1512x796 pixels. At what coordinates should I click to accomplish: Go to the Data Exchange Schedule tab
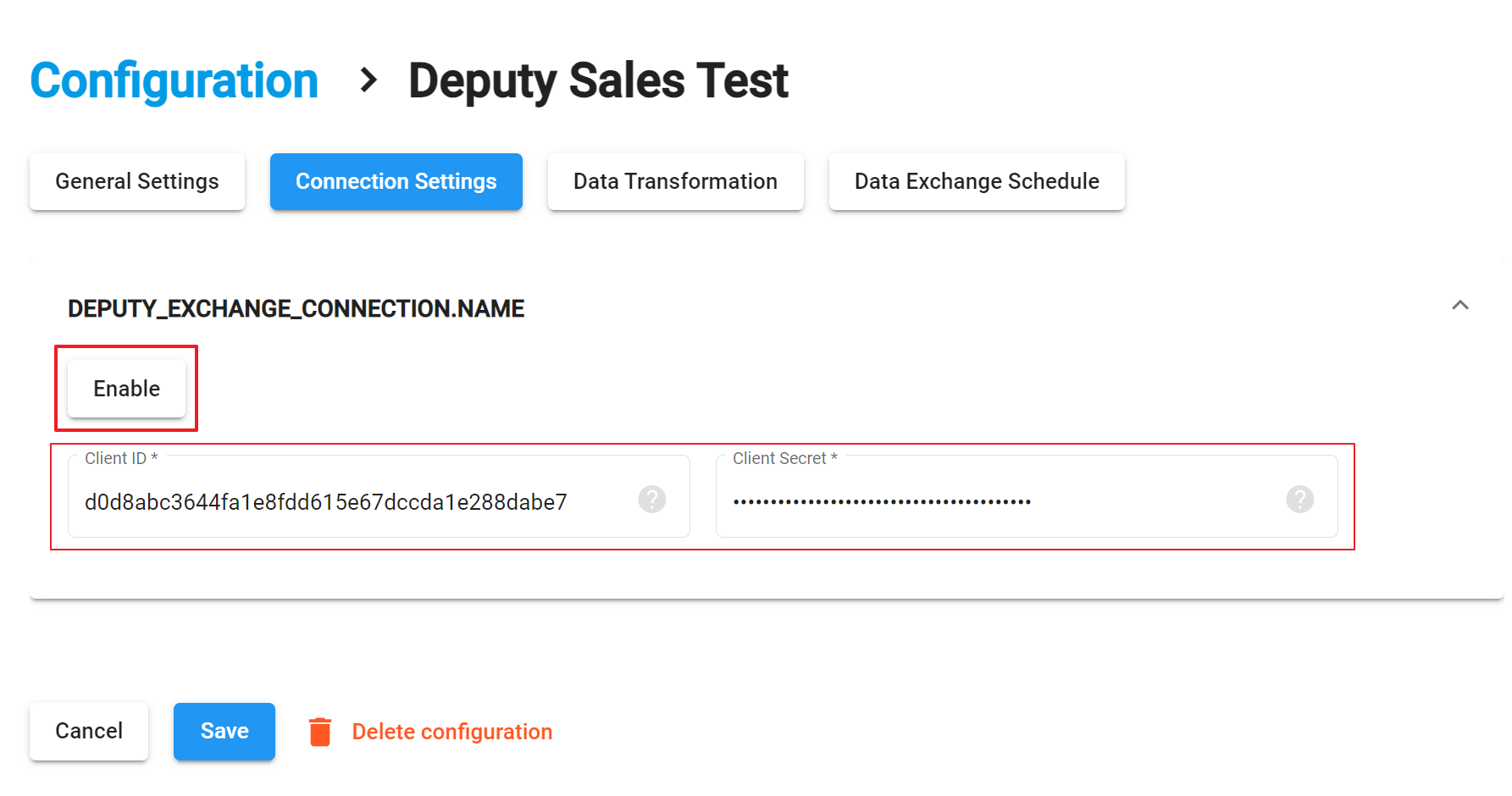tap(976, 182)
